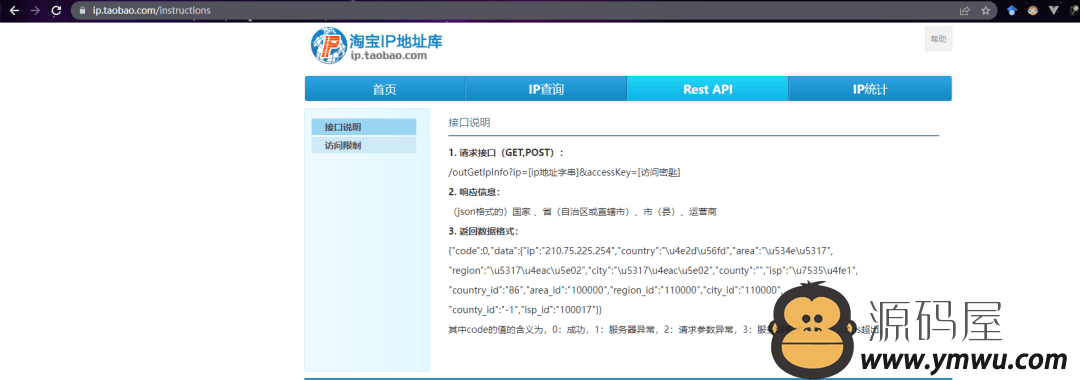Click the /outGetIpInfo request URL text

coord(564,172)
